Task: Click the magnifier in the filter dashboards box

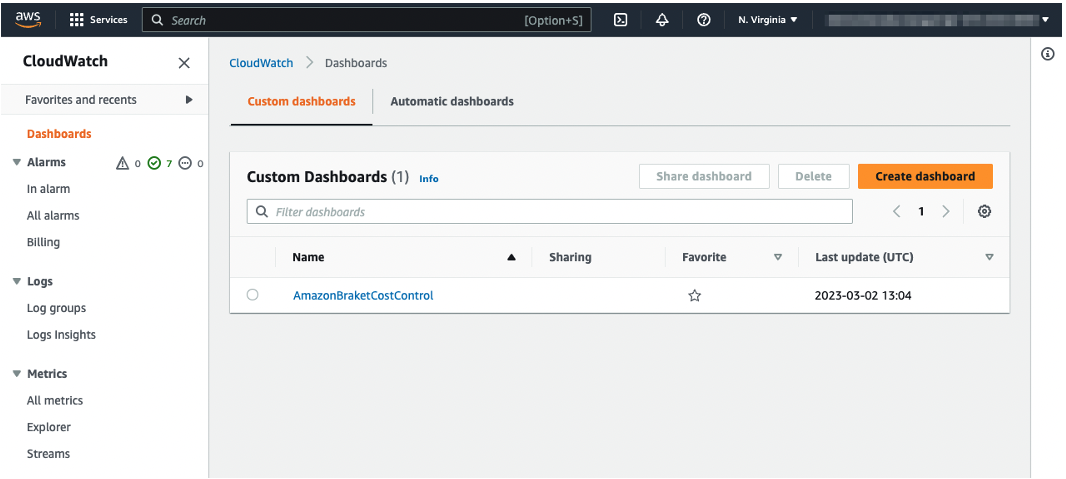Action: (262, 212)
